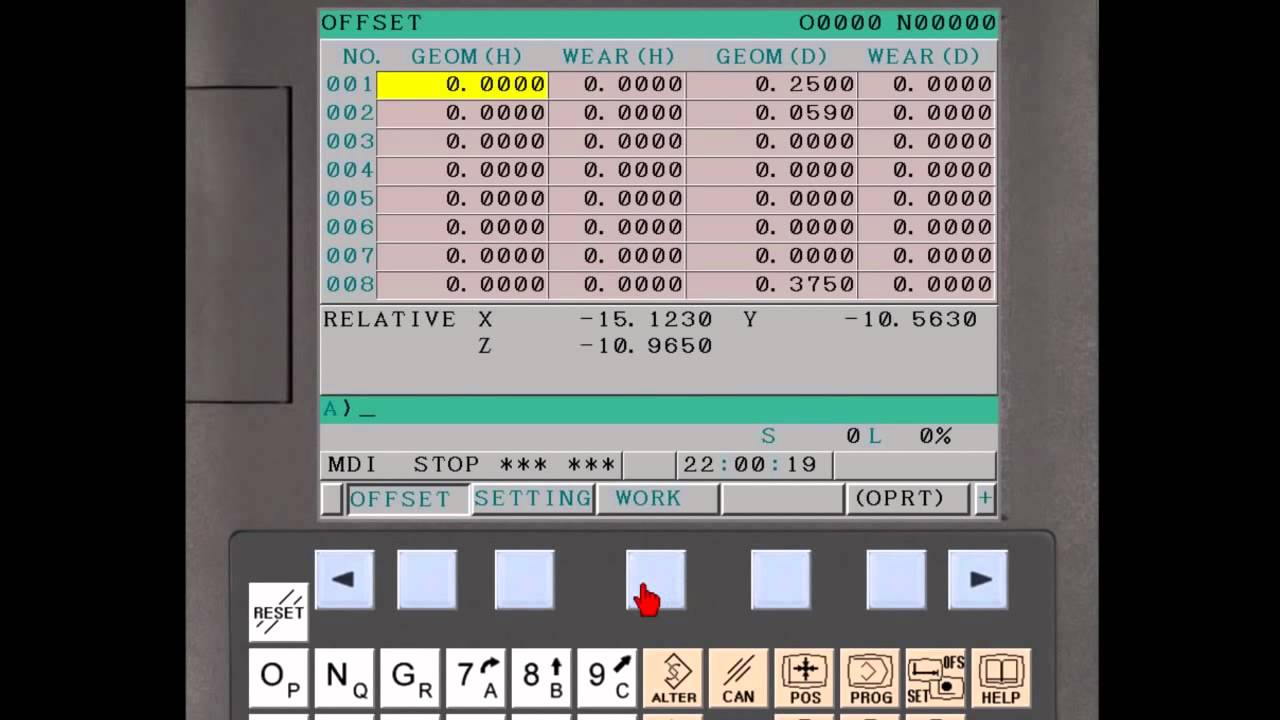Click the 7/A number key
Screen dimensions: 1280x720
tap(476, 678)
